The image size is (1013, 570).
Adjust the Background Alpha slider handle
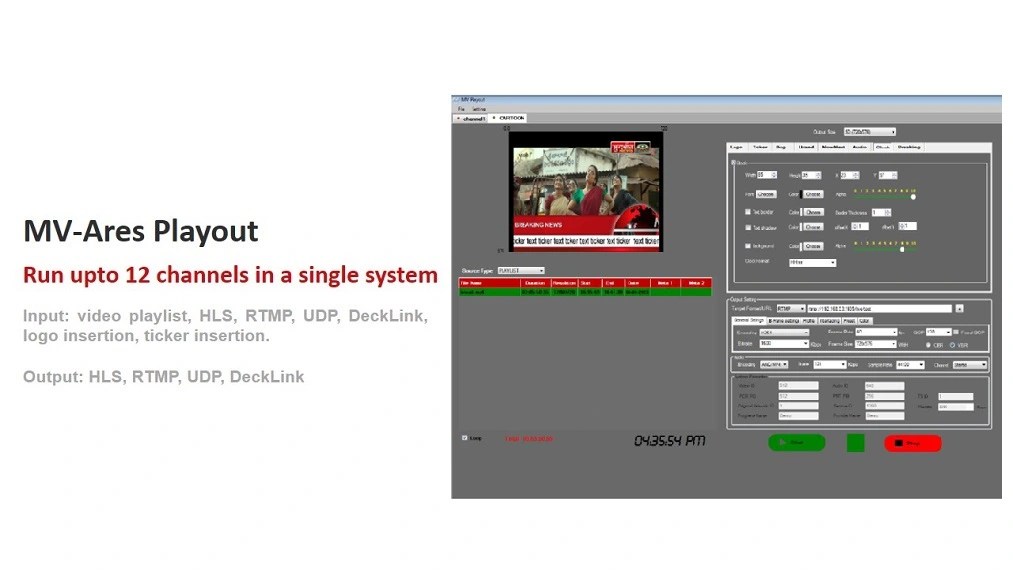pos(903,249)
